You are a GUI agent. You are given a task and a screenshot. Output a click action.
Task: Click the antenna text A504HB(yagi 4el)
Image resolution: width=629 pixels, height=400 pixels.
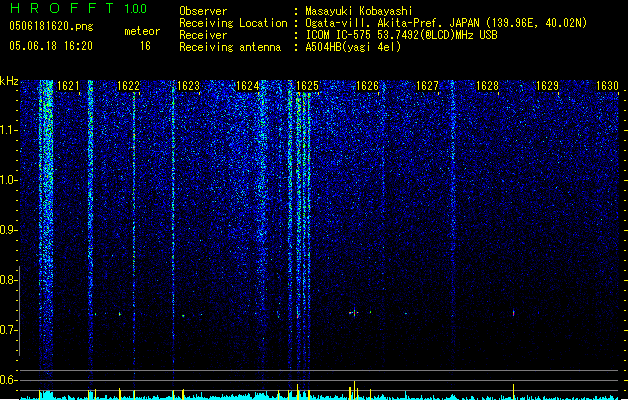(x=353, y=47)
